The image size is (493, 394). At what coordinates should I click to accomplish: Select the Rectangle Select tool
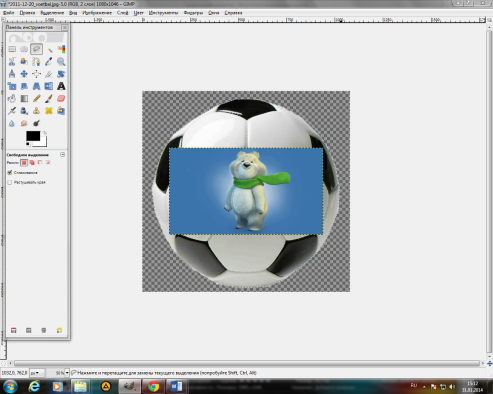tap(12, 49)
